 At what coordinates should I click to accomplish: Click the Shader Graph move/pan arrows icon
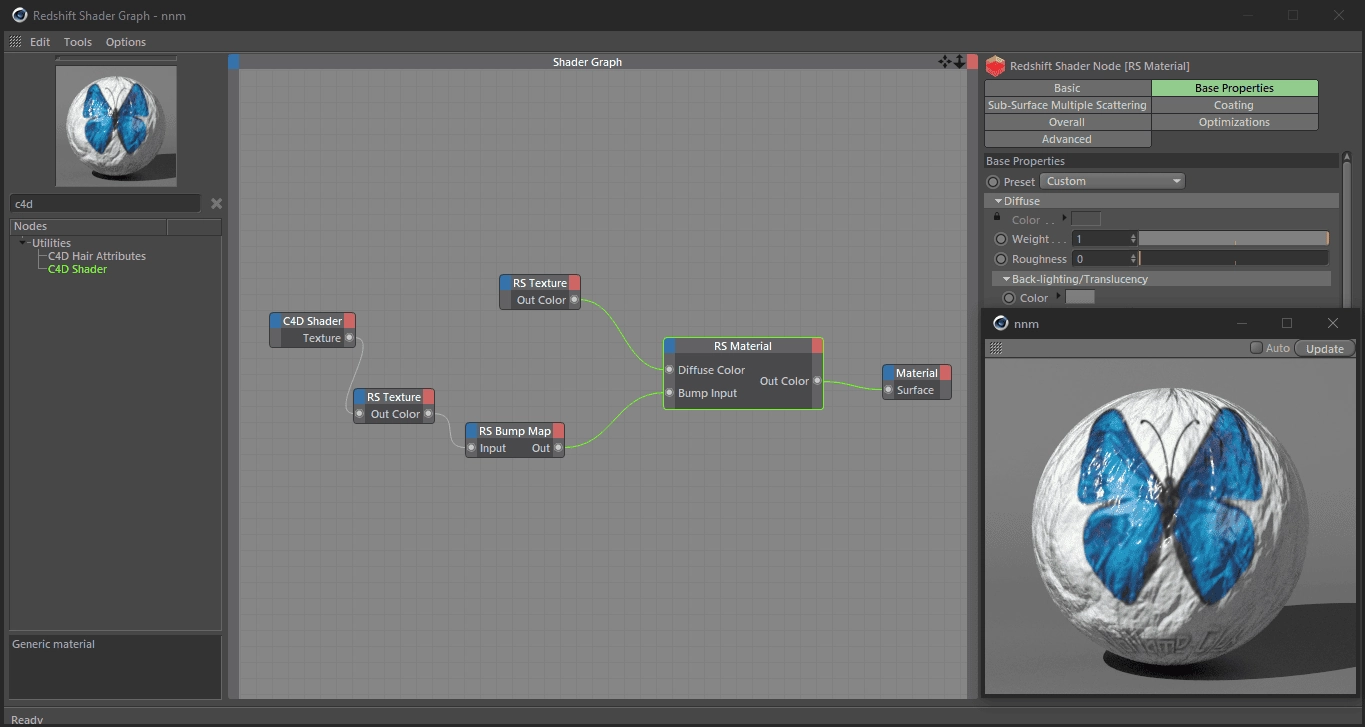coord(945,62)
